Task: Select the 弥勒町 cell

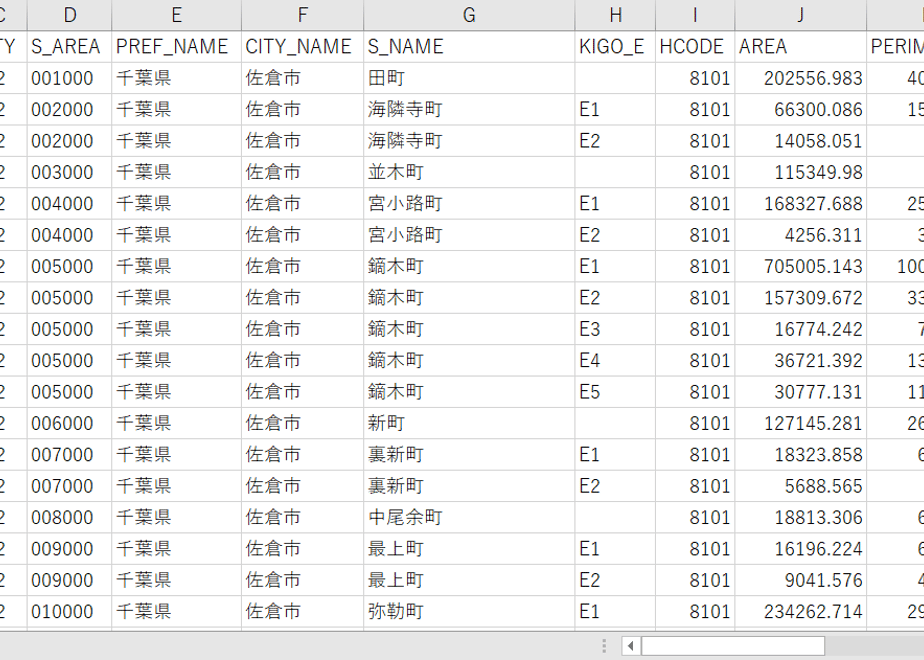Action: (x=469, y=612)
